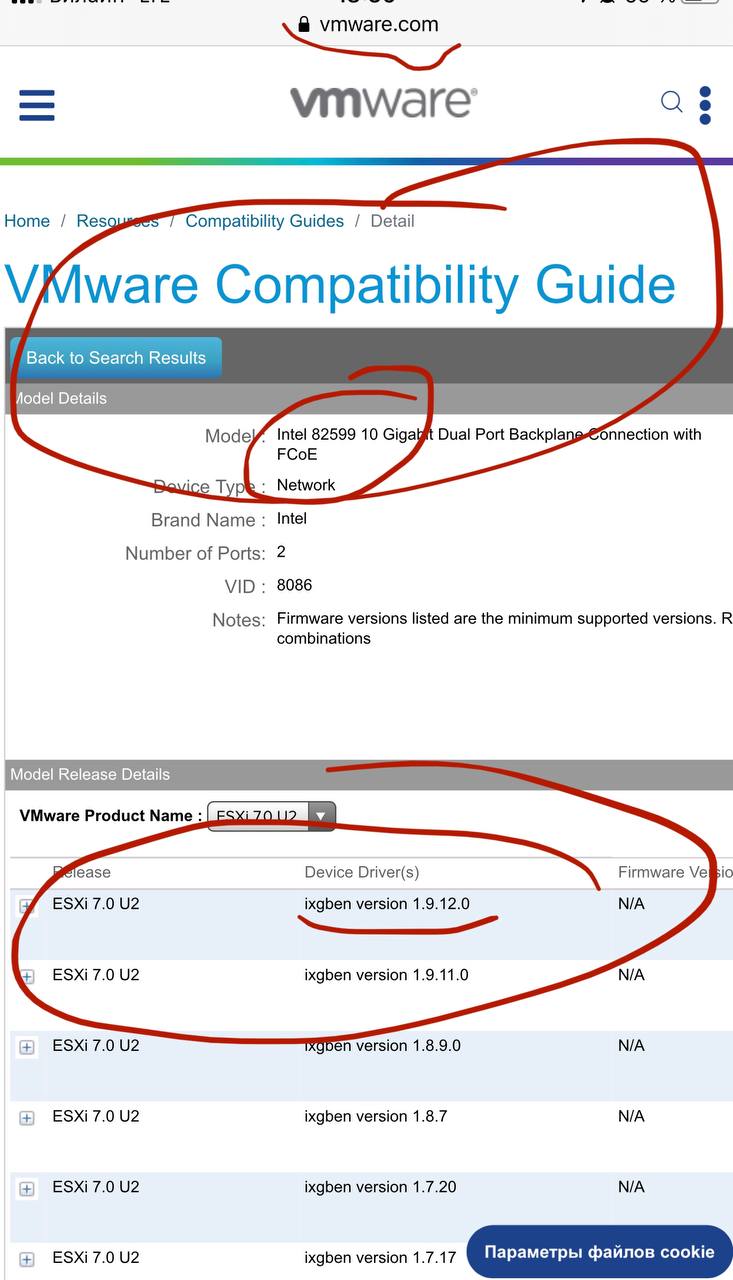Expand the ixgben version 1.8.9.0 row
Image resolution: width=733 pixels, height=1280 pixels.
27,1047
